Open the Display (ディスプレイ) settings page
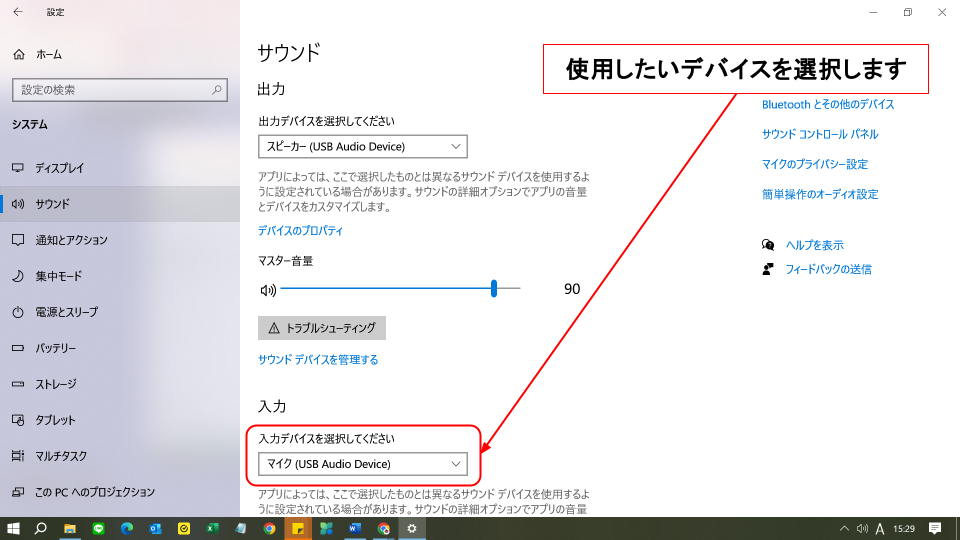The image size is (960, 540). coord(60,168)
